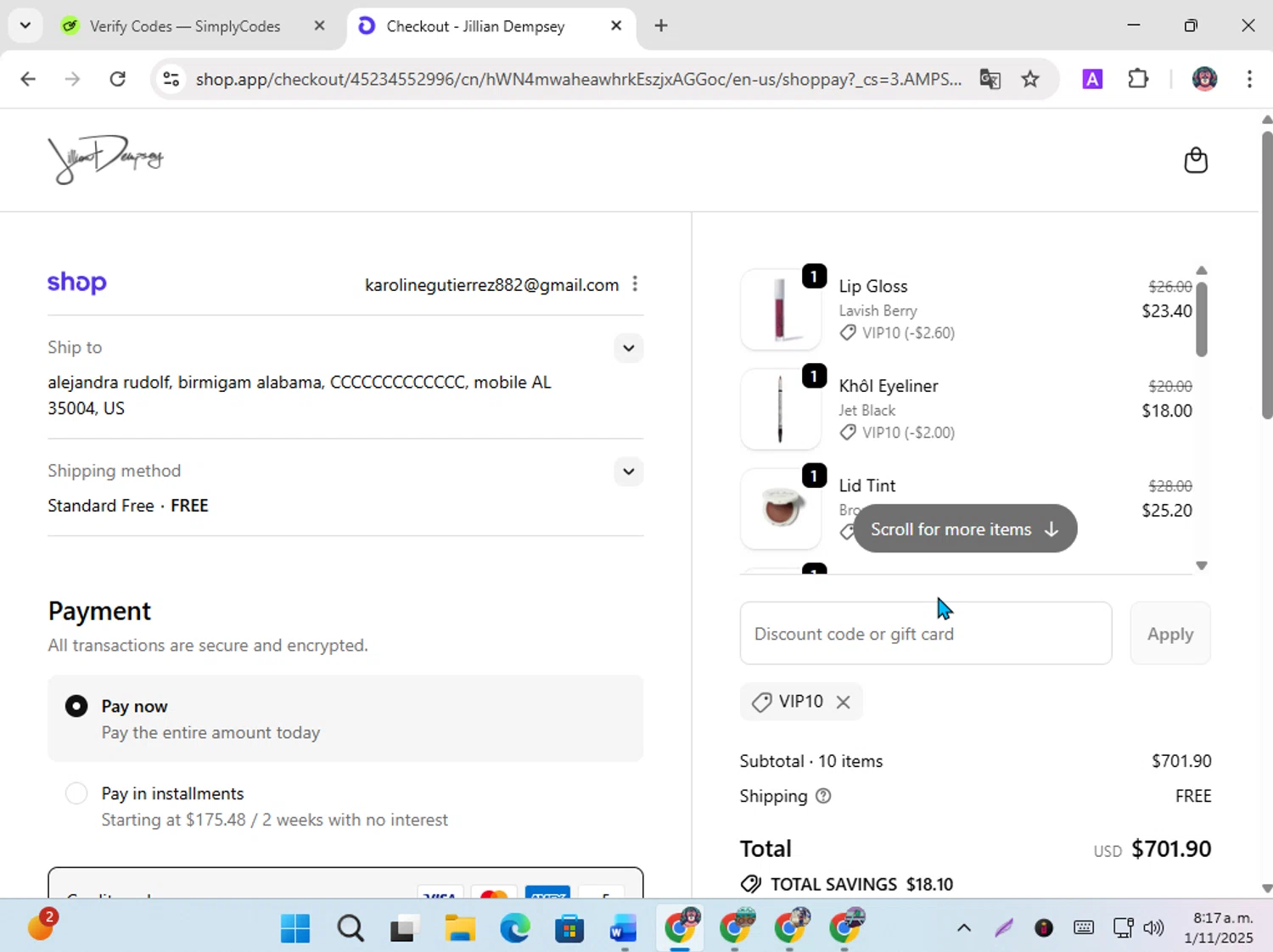Open a new browser tab
Screen dimensions: 1273x952
pyautogui.click(x=661, y=25)
